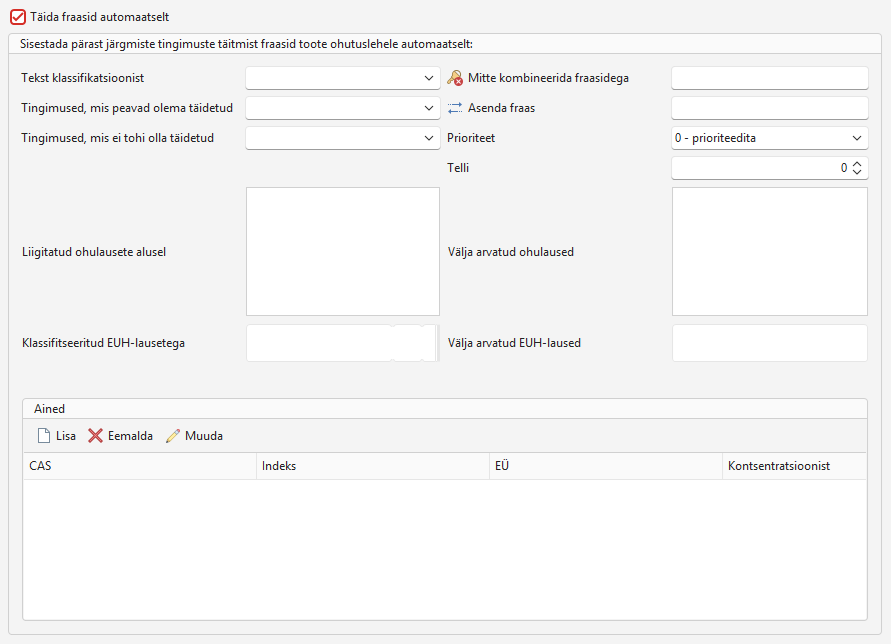Click the Klassifitseeritud EUH-lausetega field
The image size is (891, 644).
(x=343, y=343)
